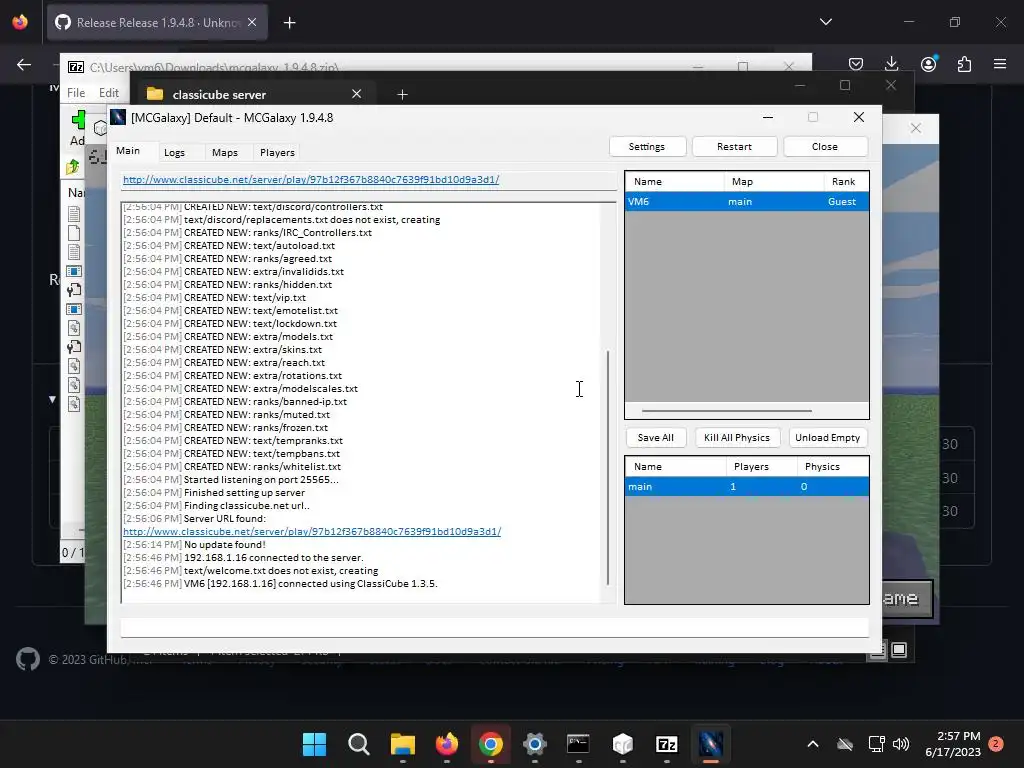Image resolution: width=1024 pixels, height=768 pixels.
Task: Select the Main tab
Action: coord(128,151)
